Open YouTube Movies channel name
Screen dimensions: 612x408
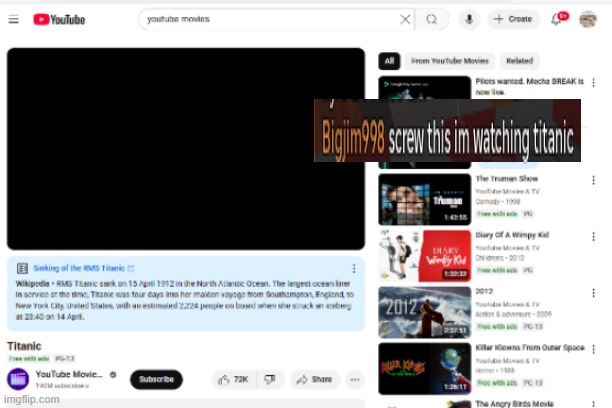tap(69, 374)
